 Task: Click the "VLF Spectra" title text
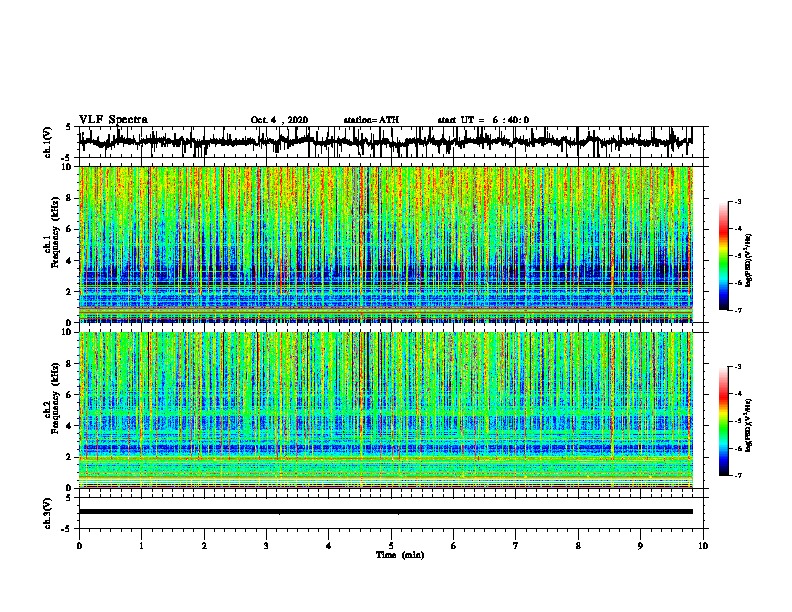pyautogui.click(x=113, y=120)
